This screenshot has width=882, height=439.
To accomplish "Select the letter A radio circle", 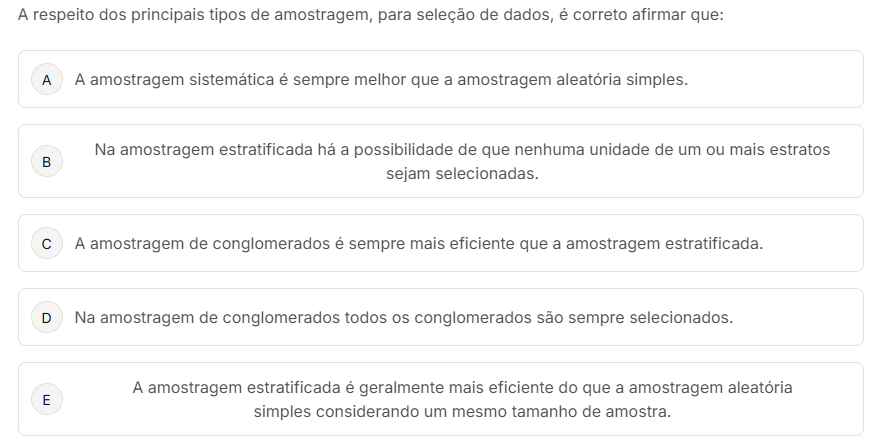I will [46, 79].
